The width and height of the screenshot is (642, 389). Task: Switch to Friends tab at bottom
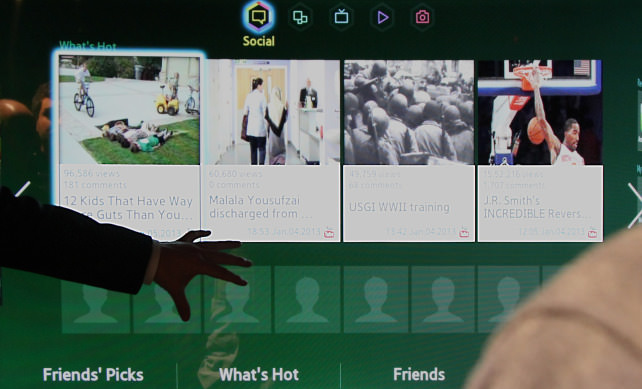[x=419, y=374]
